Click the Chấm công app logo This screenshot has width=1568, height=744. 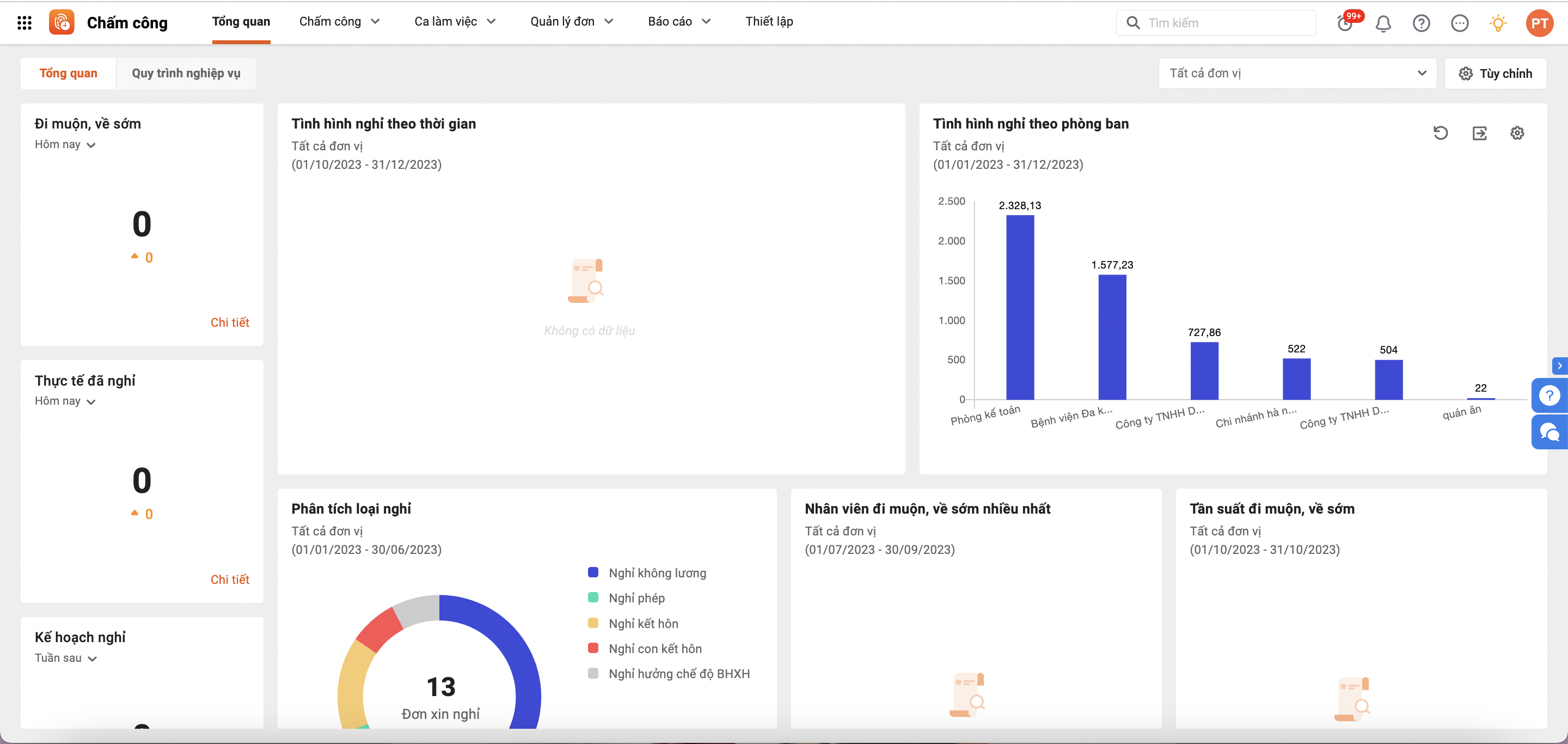pos(62,22)
